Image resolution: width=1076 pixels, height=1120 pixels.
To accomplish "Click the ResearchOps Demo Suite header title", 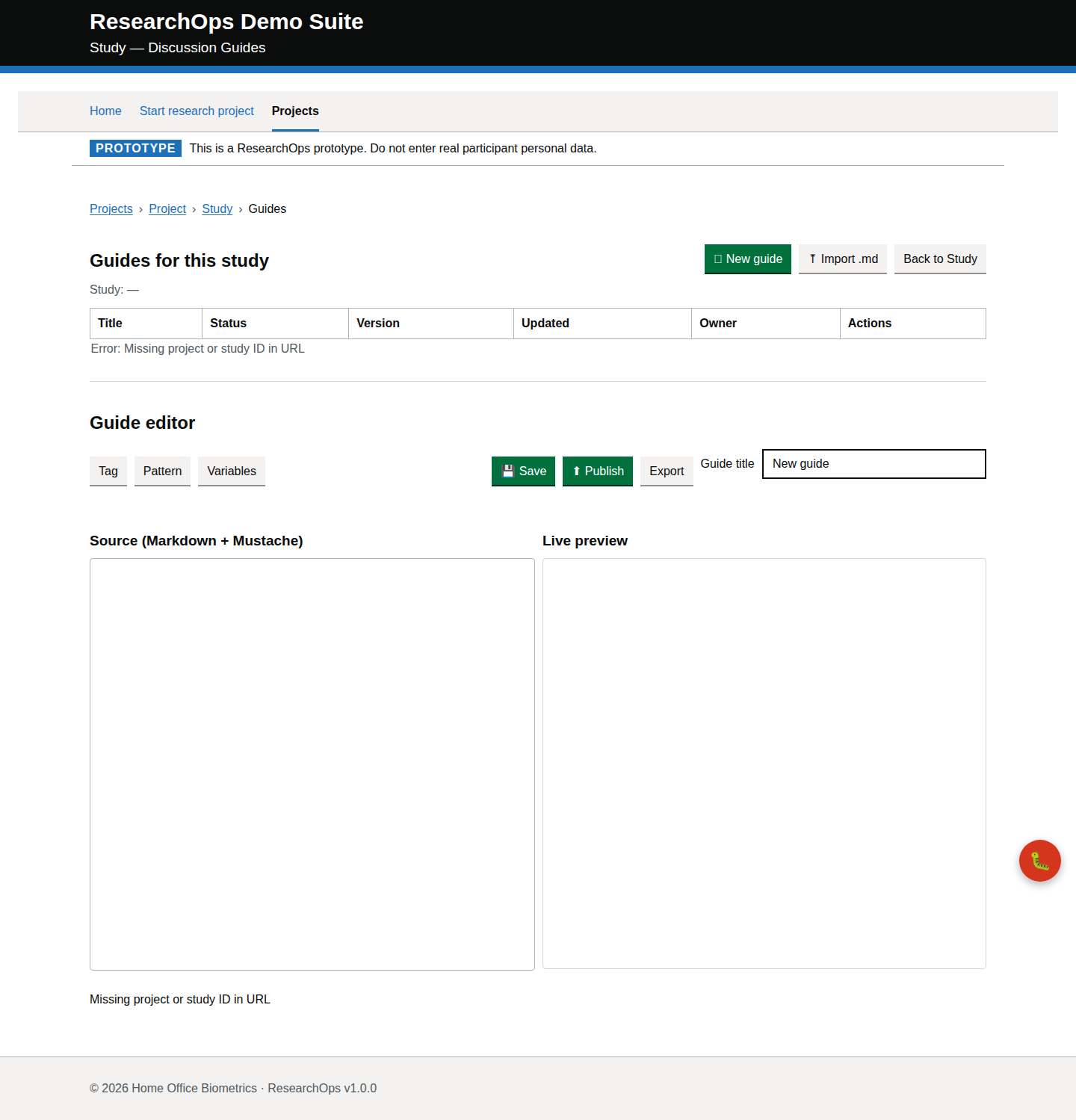I will [226, 22].
